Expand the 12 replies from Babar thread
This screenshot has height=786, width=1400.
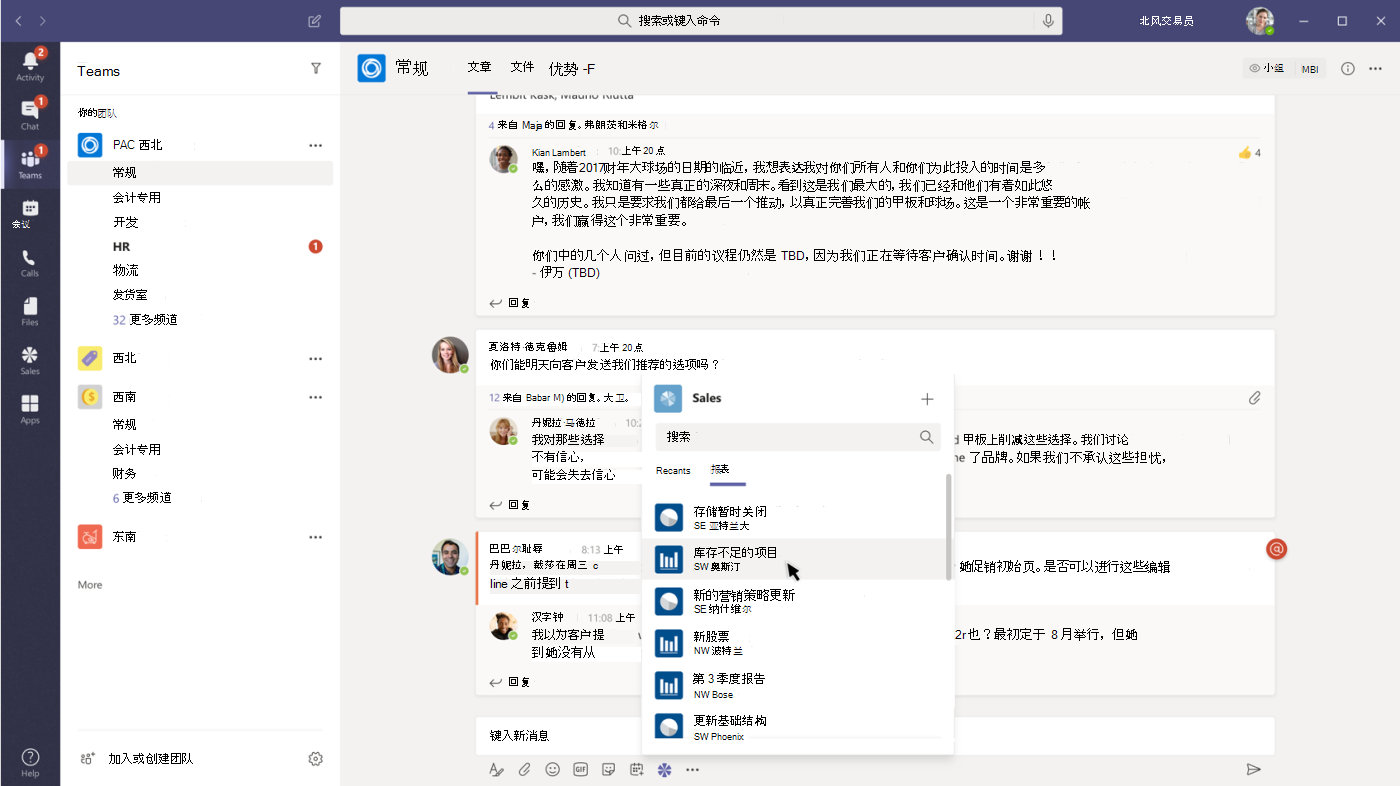click(x=559, y=397)
